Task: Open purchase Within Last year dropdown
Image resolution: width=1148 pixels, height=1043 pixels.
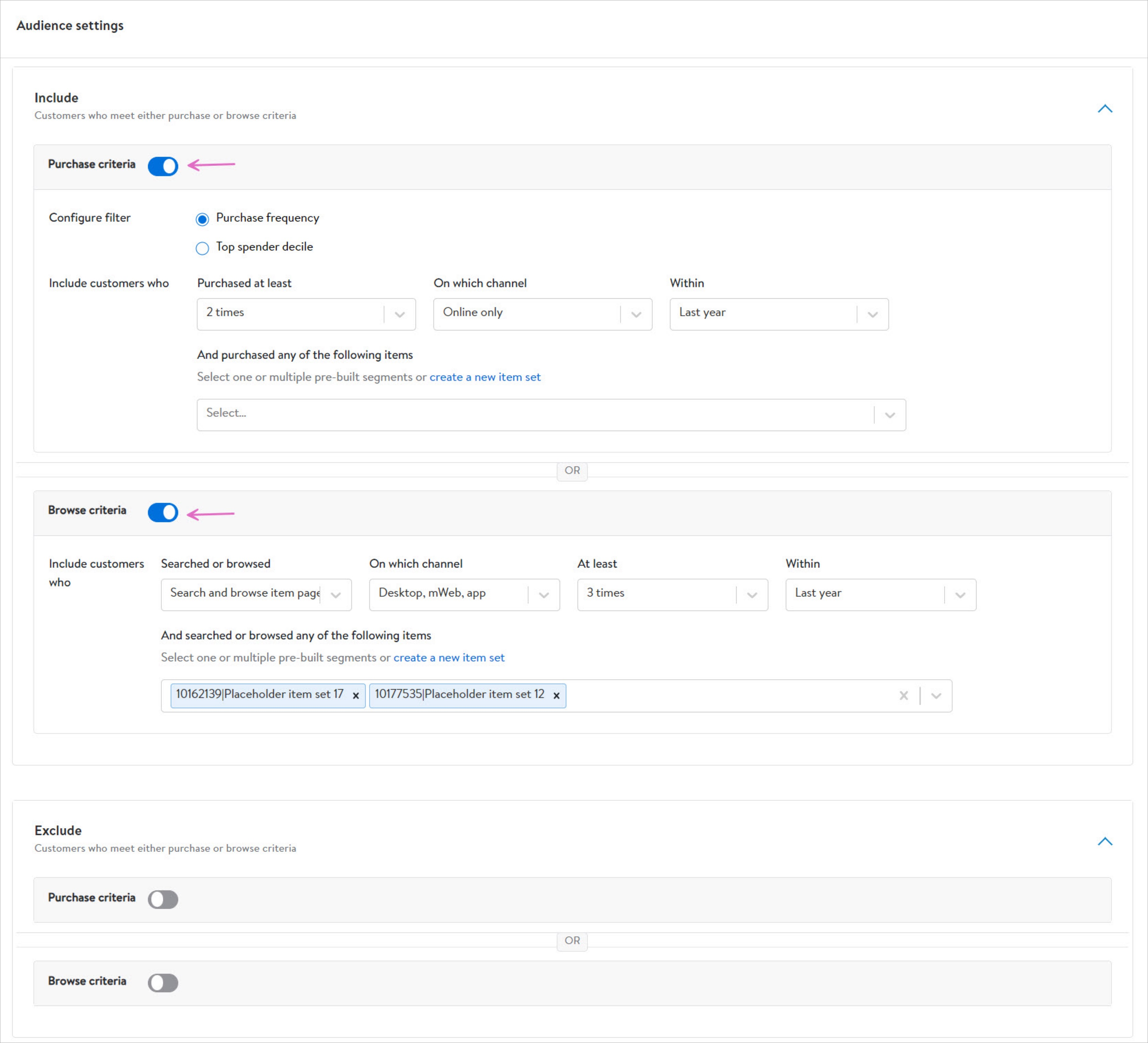Action: click(778, 314)
